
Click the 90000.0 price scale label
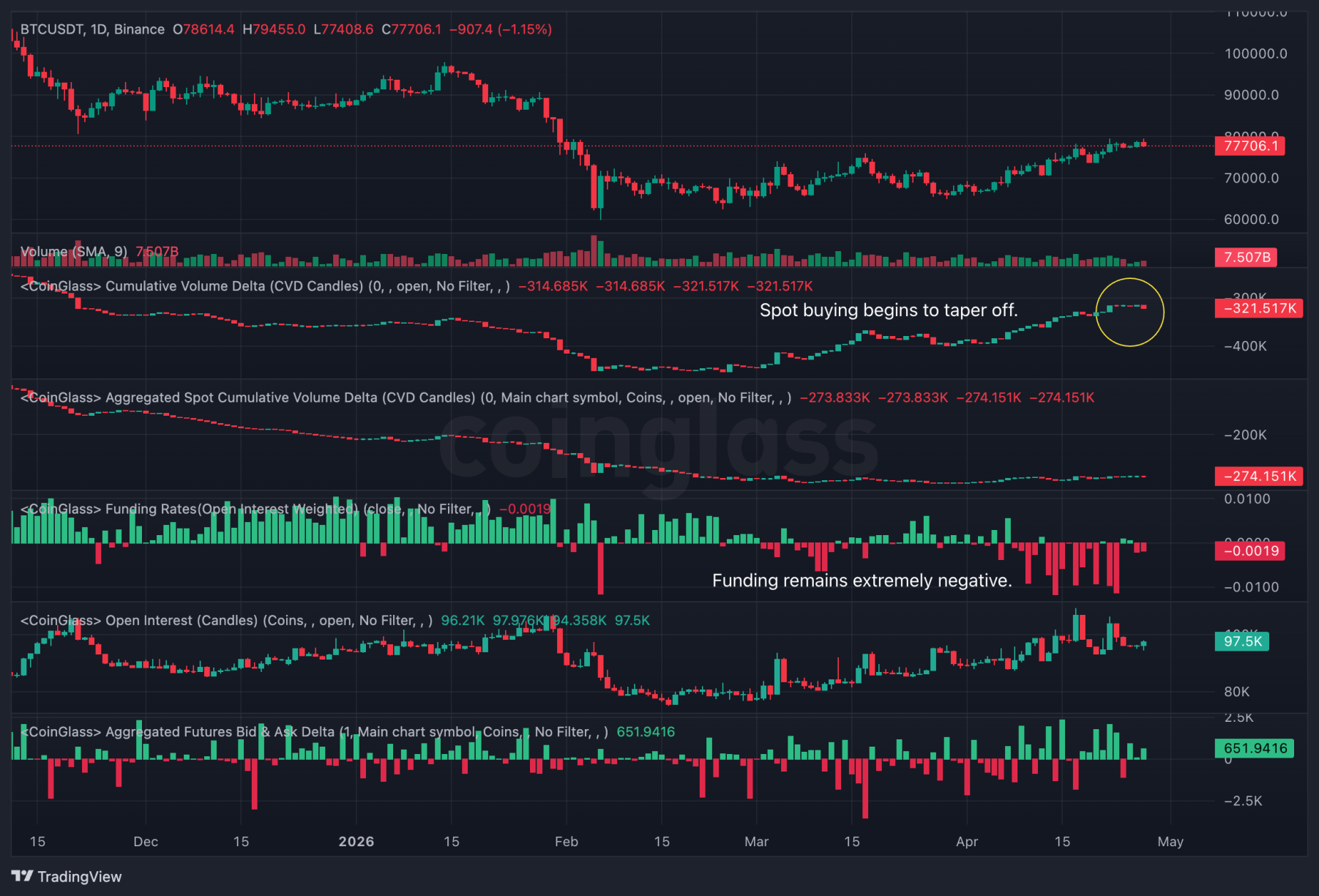1252,94
